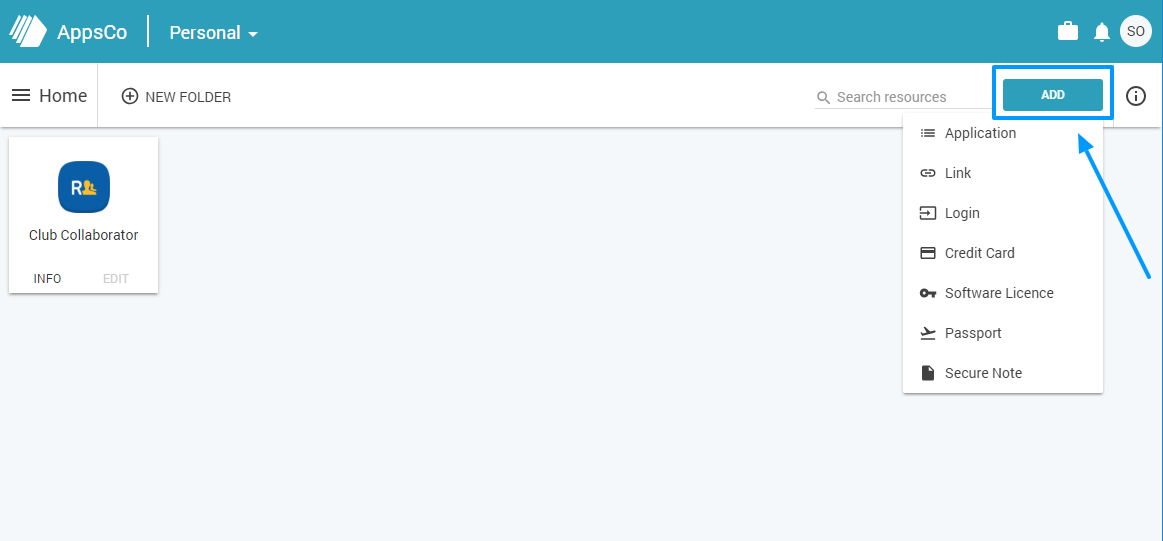Click INFO on Club Collaborator card

(47, 279)
